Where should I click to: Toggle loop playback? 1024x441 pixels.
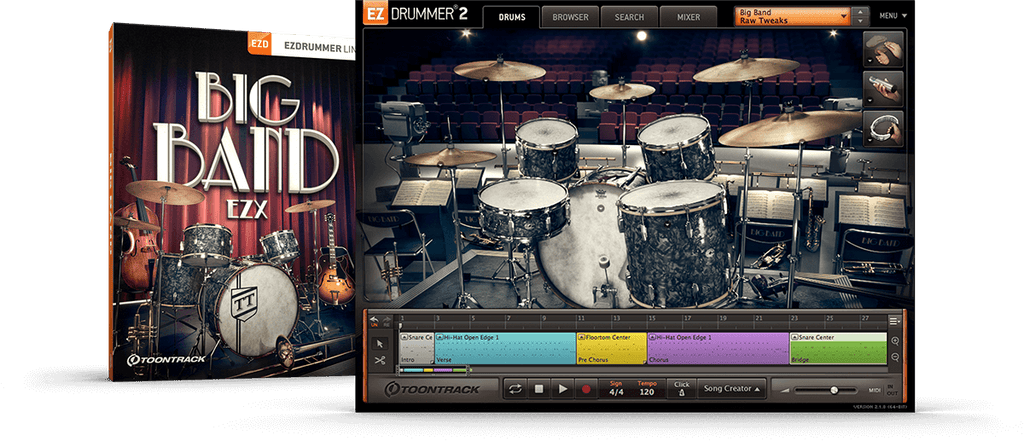click(515, 389)
